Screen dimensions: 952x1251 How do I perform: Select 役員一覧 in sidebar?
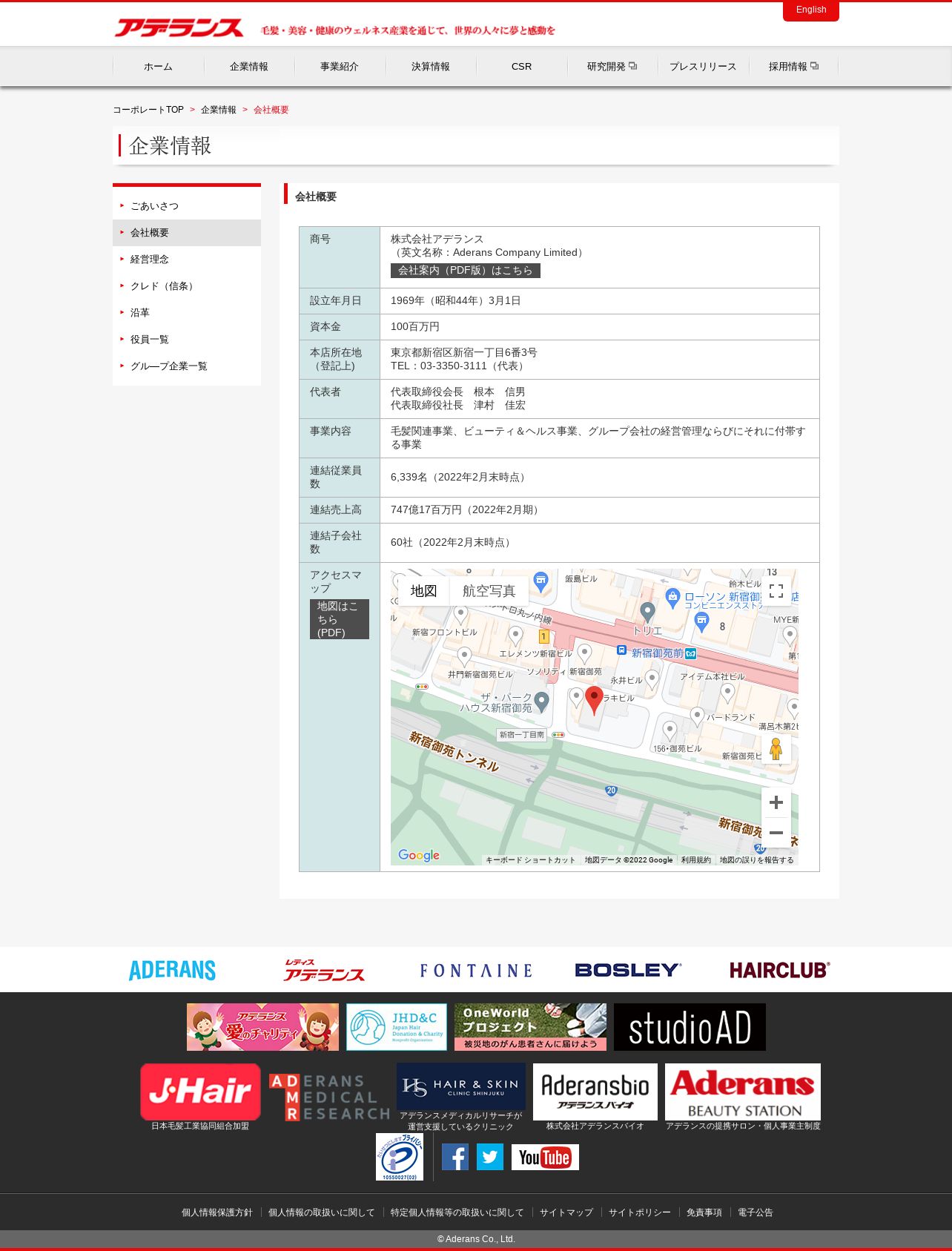point(187,340)
